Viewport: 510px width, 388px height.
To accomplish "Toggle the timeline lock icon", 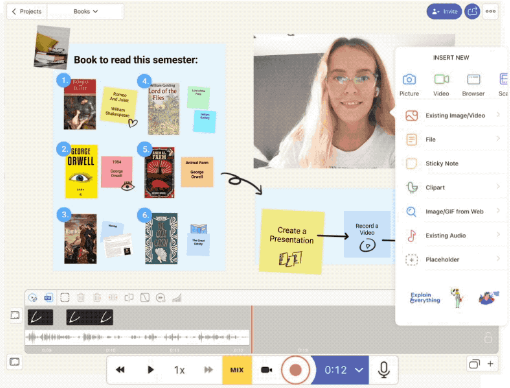I will (x=488, y=338).
